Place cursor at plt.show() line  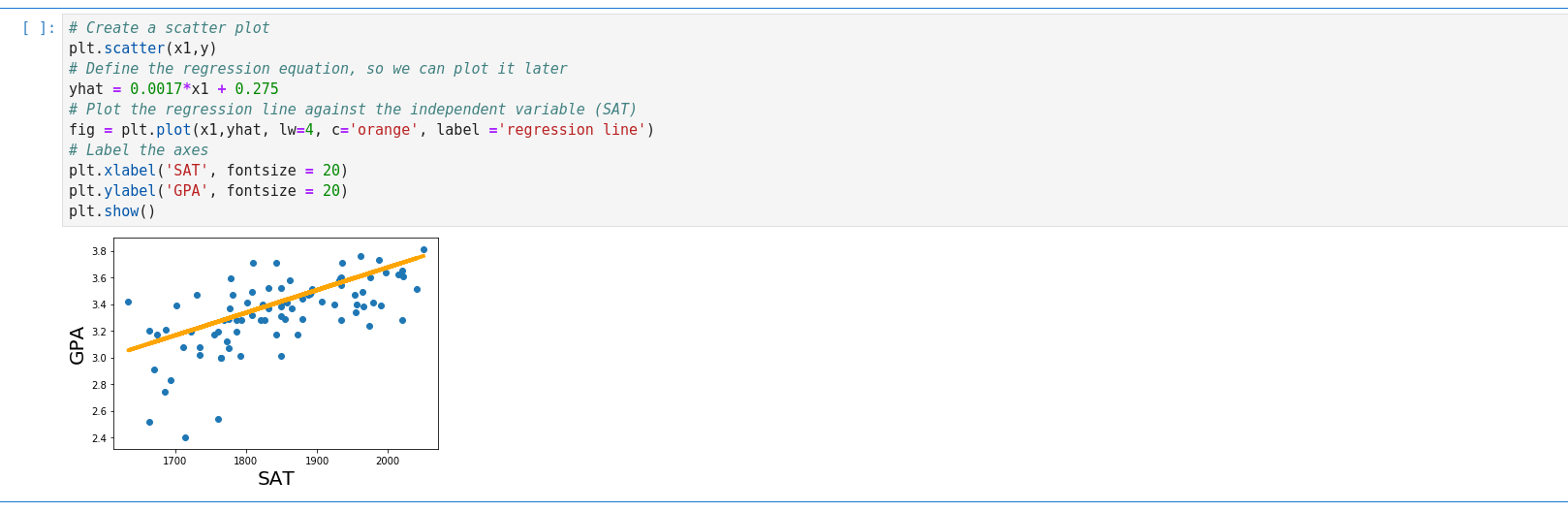(x=111, y=211)
